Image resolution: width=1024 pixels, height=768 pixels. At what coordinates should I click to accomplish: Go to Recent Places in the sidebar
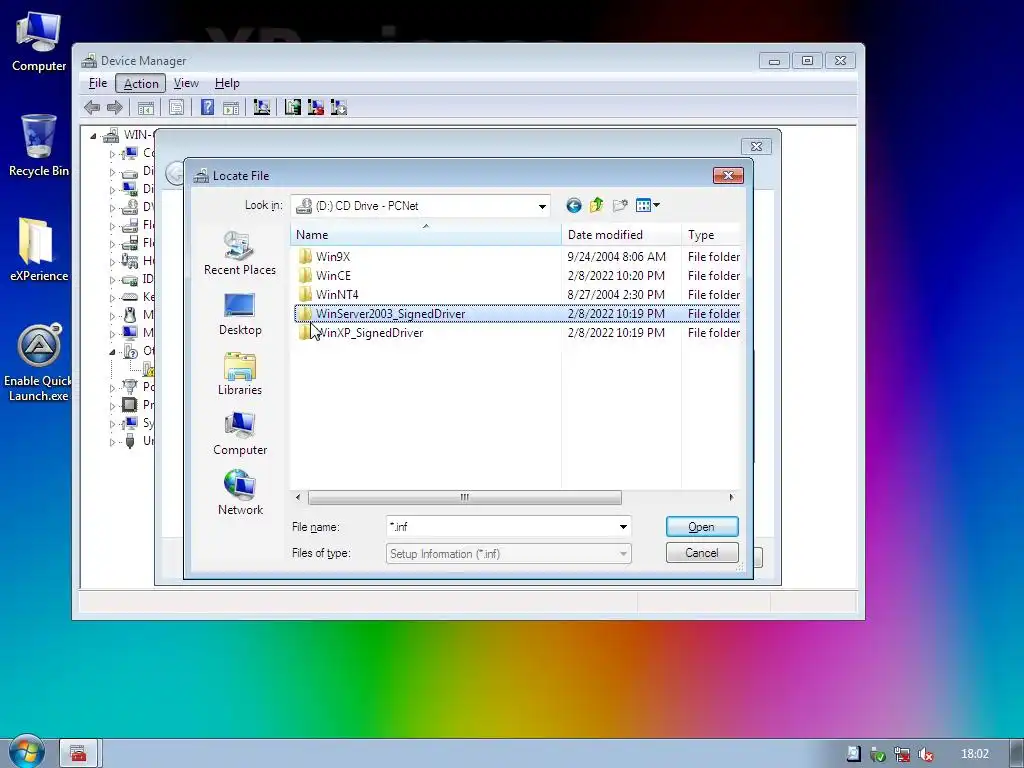pyautogui.click(x=240, y=253)
